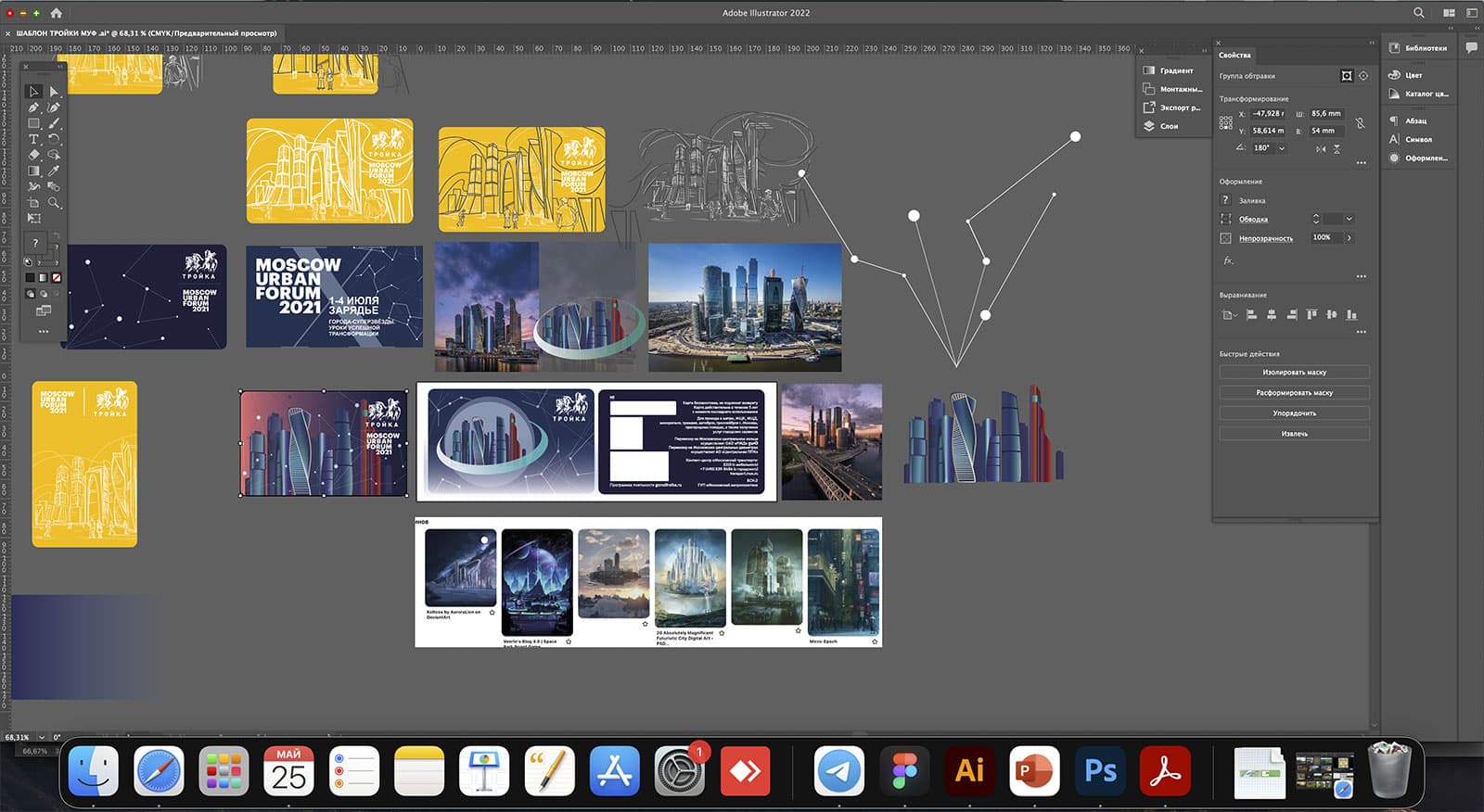Select the Type tool in the toolbox

[x=33, y=139]
